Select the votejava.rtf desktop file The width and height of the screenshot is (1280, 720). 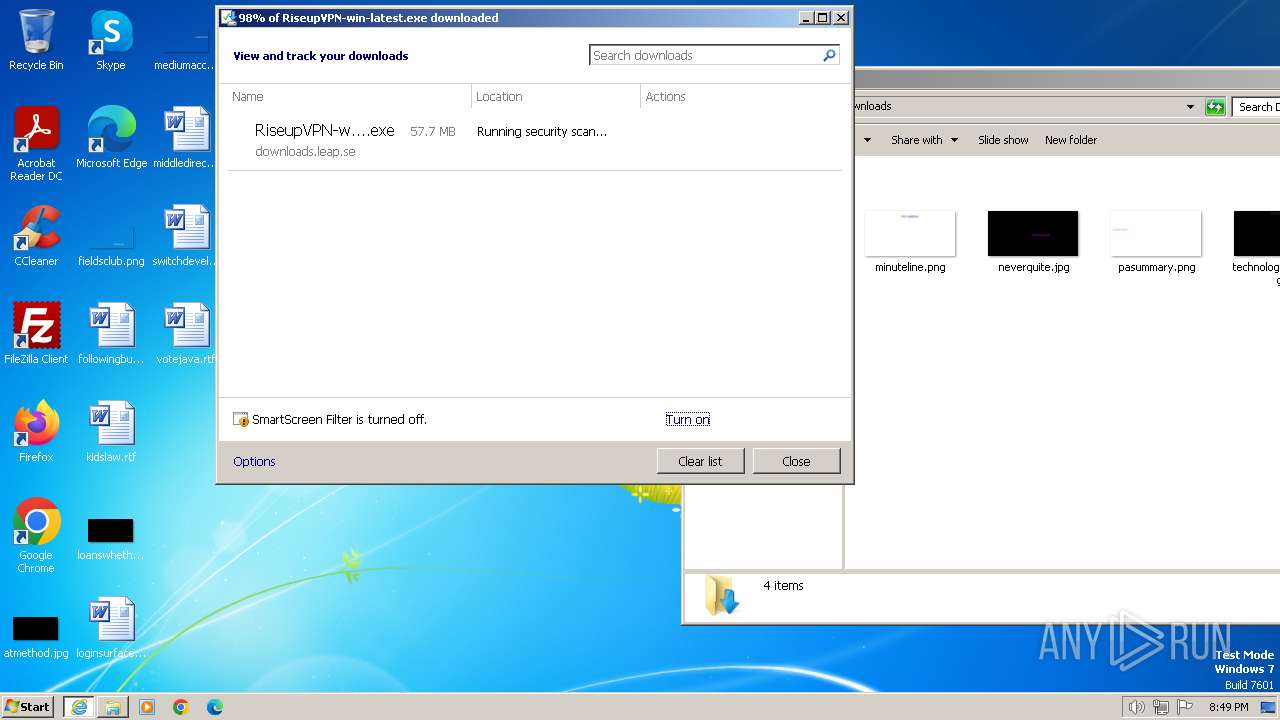[x=185, y=334]
